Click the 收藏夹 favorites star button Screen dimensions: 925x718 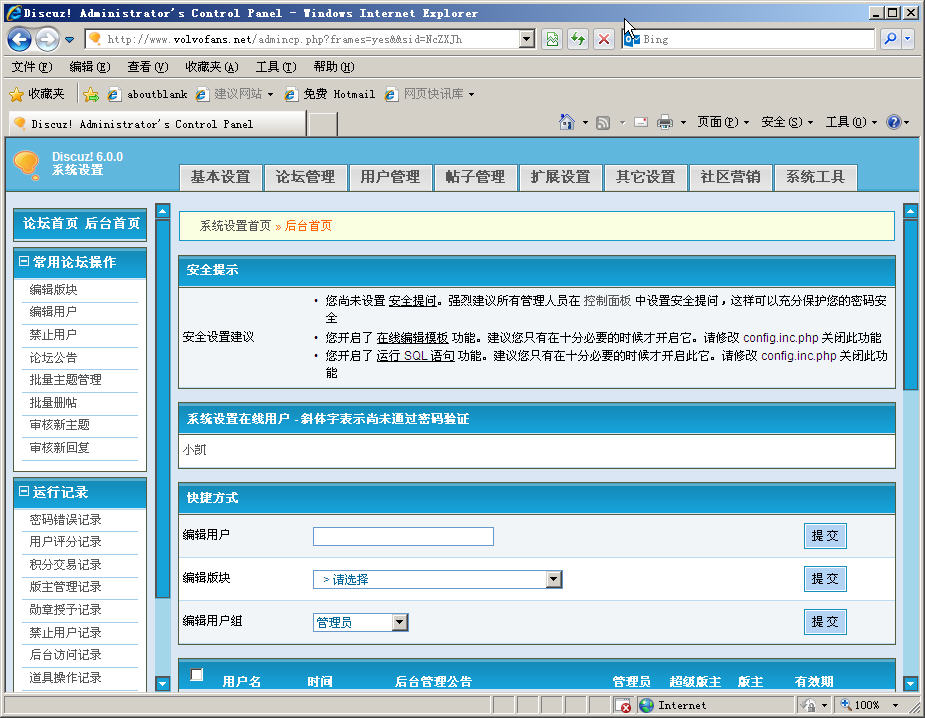[37, 94]
